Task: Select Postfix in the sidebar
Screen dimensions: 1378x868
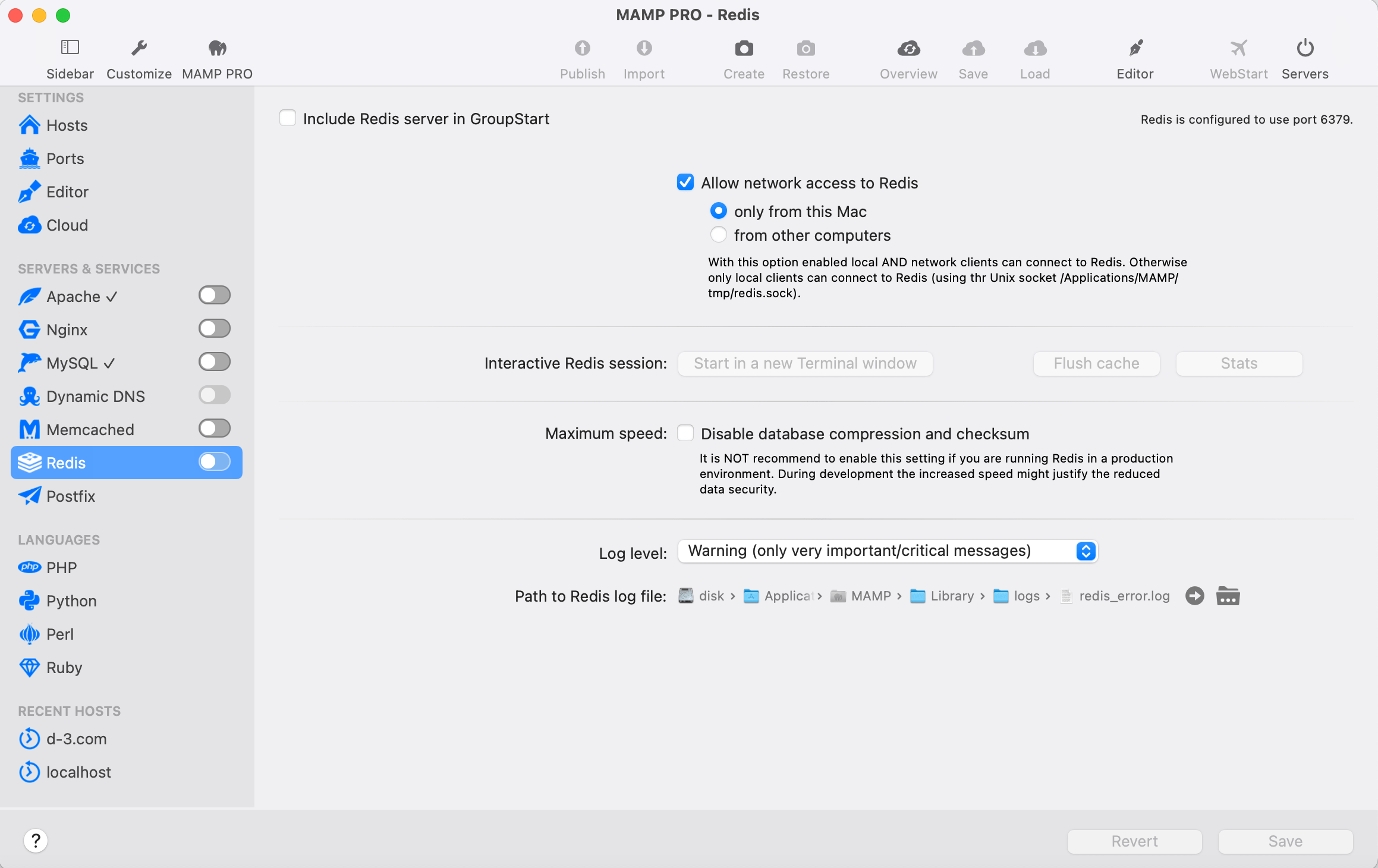Action: pyautogui.click(x=127, y=496)
